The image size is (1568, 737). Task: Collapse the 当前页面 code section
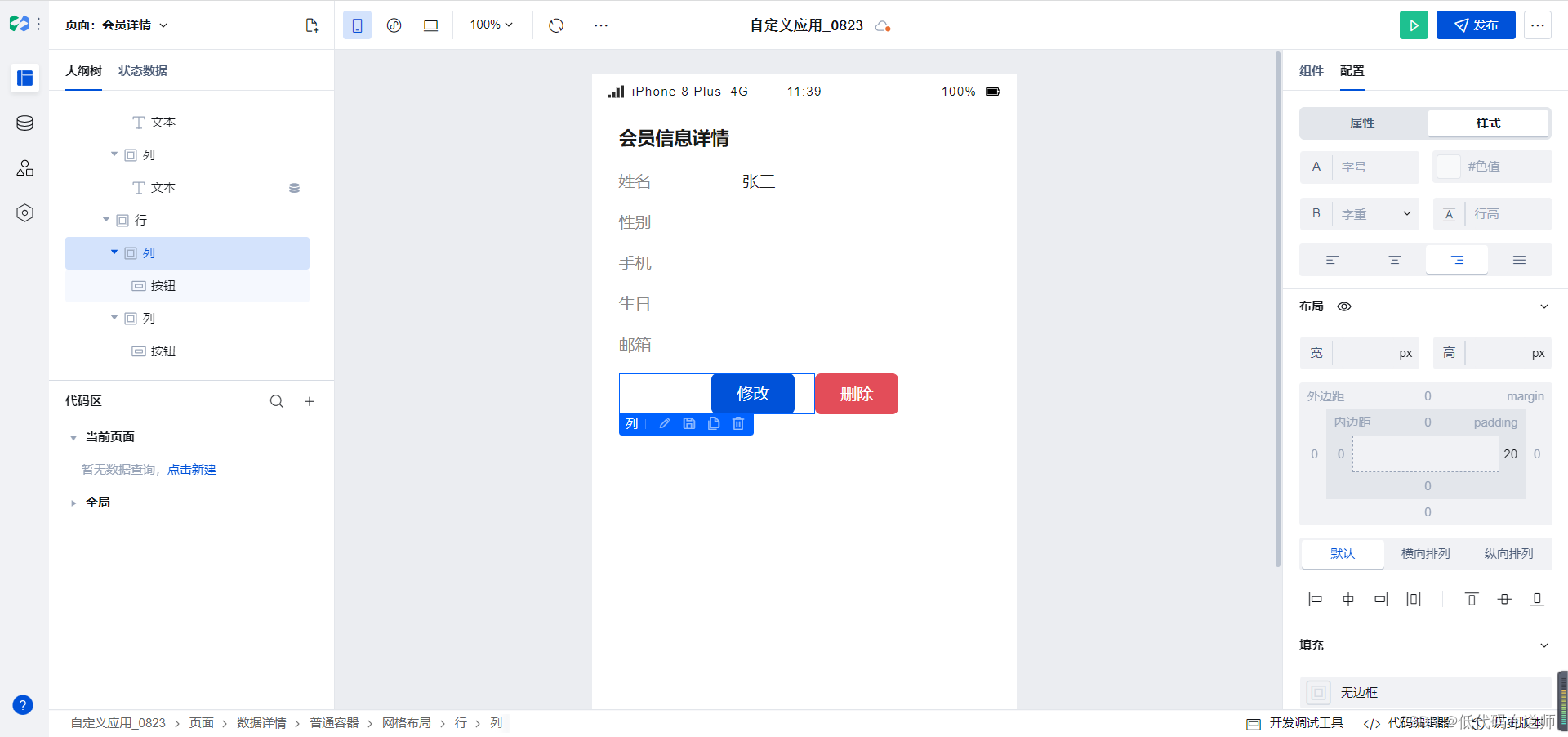[73, 438]
